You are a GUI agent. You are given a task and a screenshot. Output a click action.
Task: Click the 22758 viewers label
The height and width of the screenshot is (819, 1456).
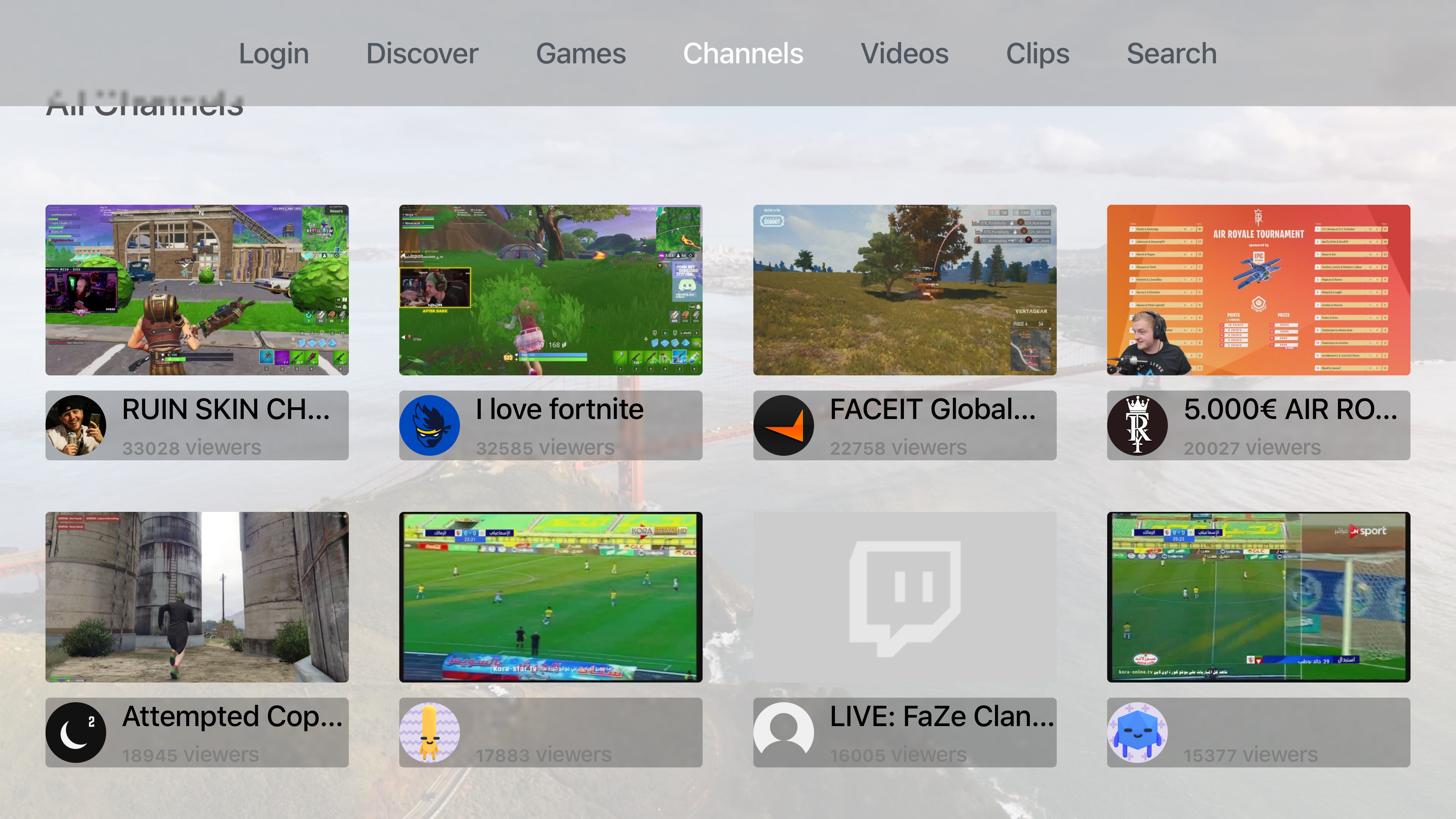pyautogui.click(x=898, y=448)
